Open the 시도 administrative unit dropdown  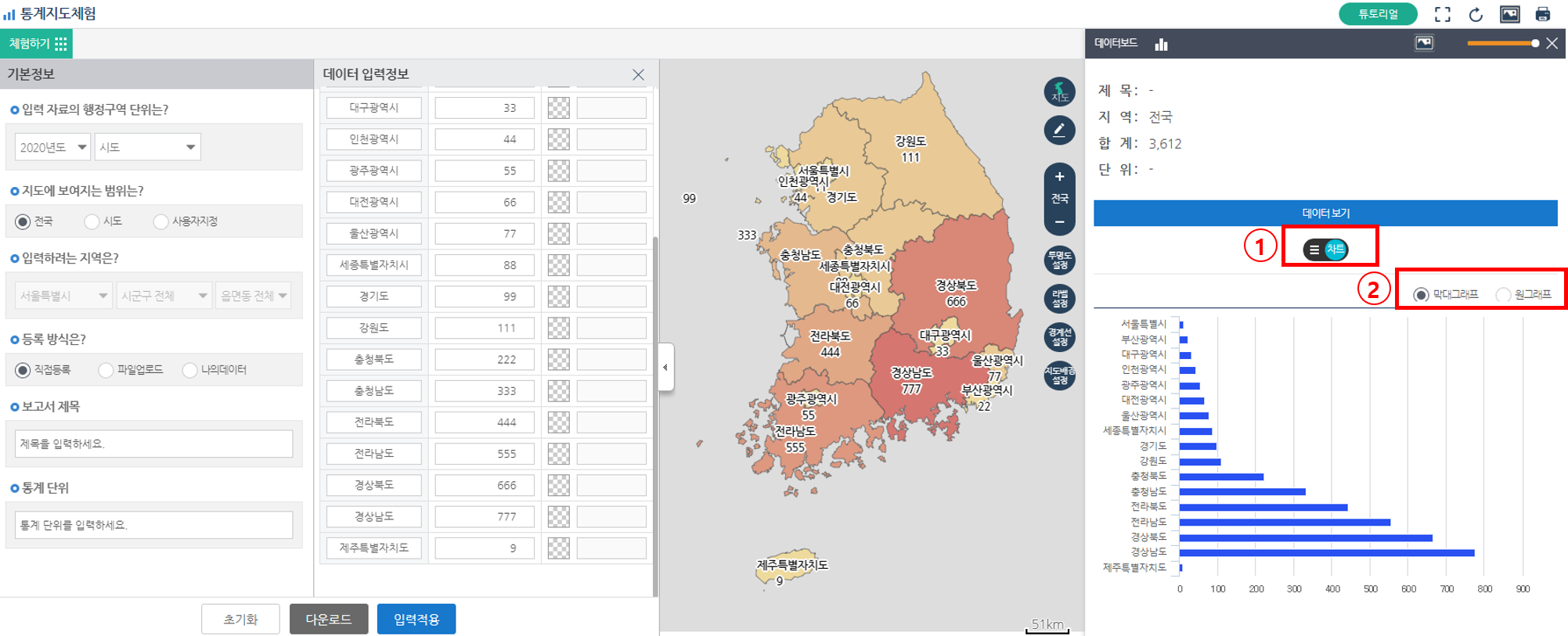(147, 147)
